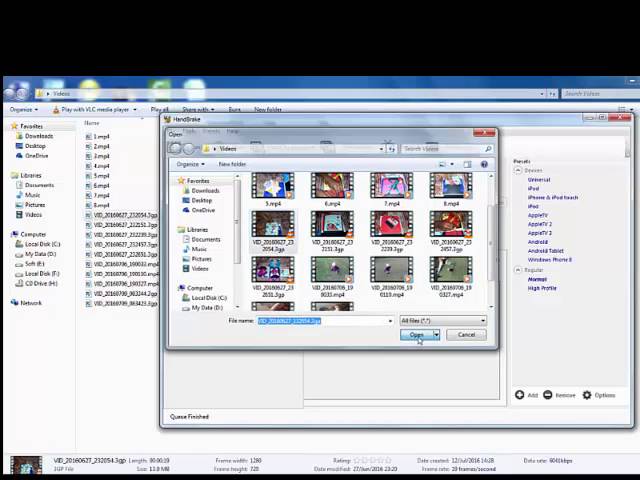Click New folder in the Open dialog
This screenshot has height=480, width=640.
[232, 164]
